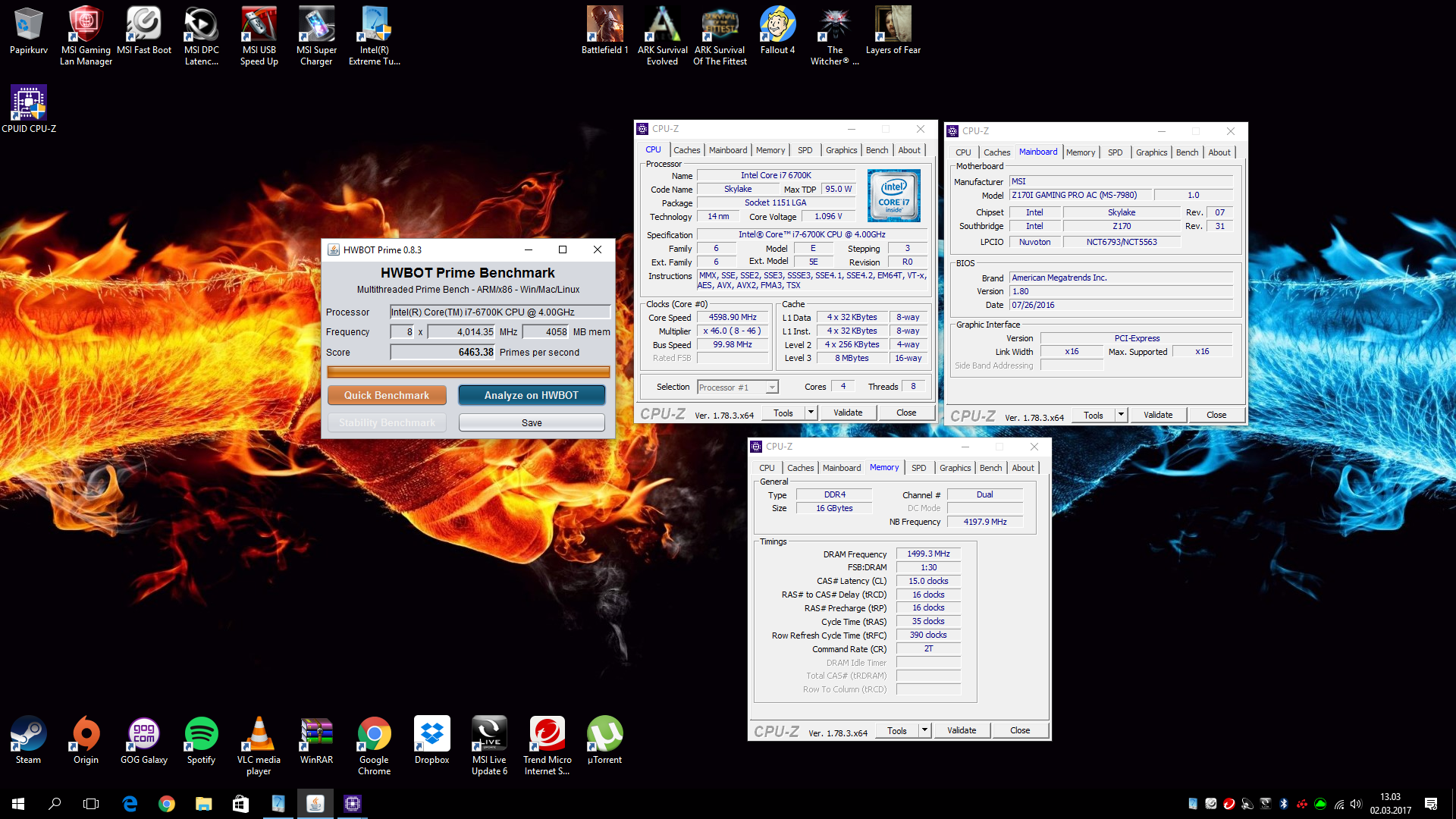Launch MSI Live Update 6

click(x=489, y=745)
